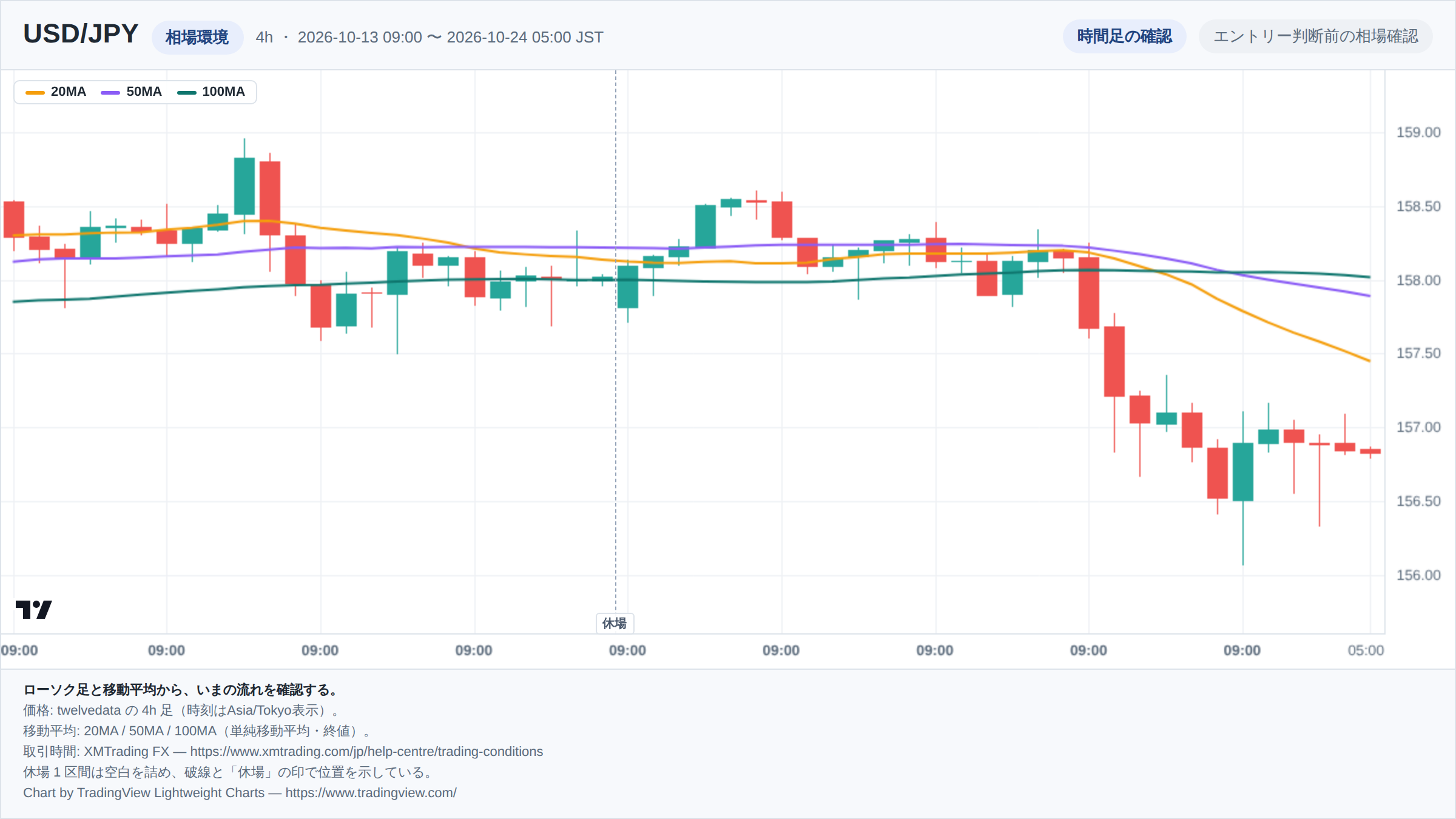Click the 休場 marker label

(x=615, y=623)
